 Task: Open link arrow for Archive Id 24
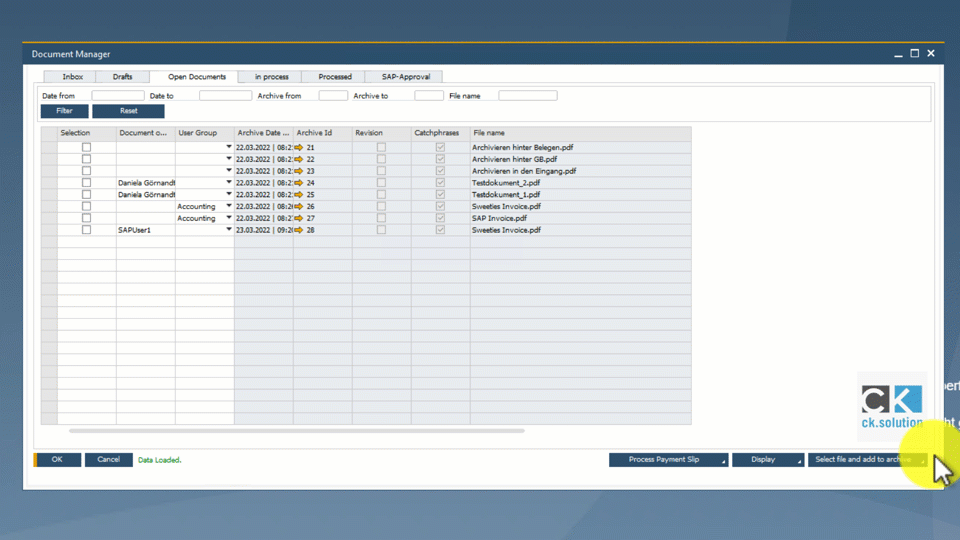[x=299, y=183]
